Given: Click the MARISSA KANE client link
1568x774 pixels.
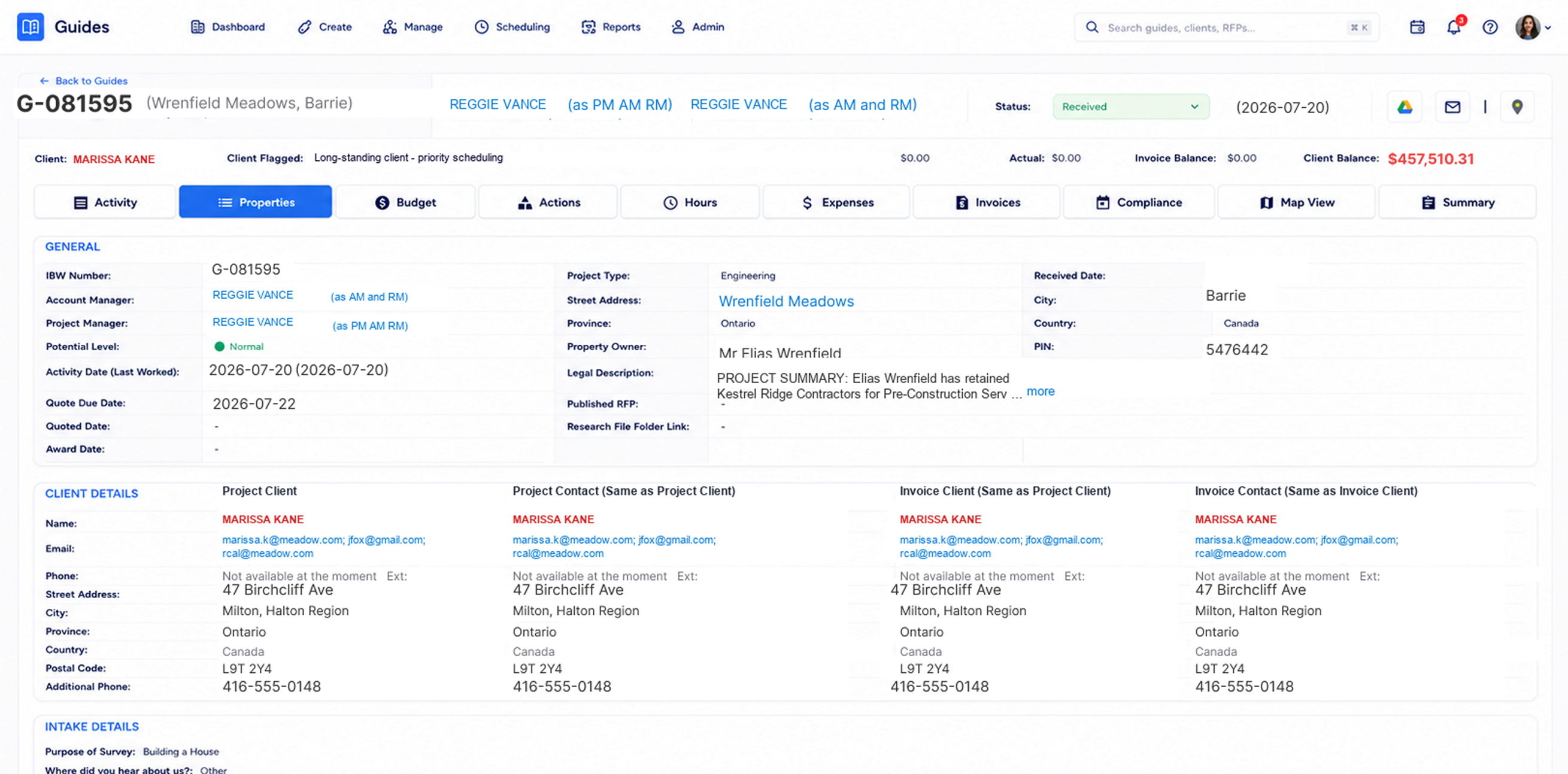Looking at the screenshot, I should (x=114, y=159).
